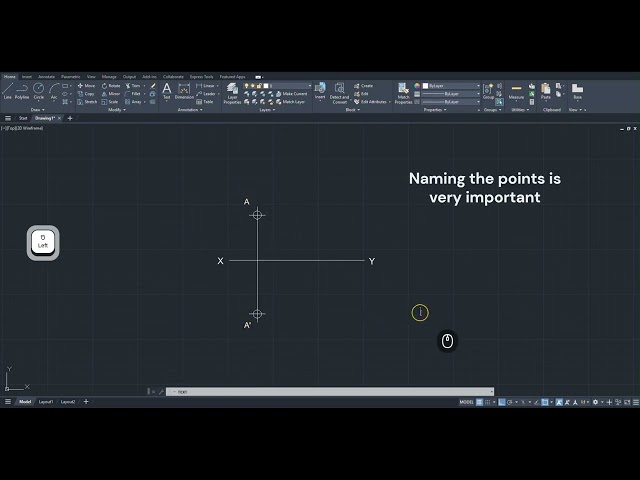Activate the Fillet command
Image resolution: width=640 pixels, height=480 pixels.
[133, 94]
